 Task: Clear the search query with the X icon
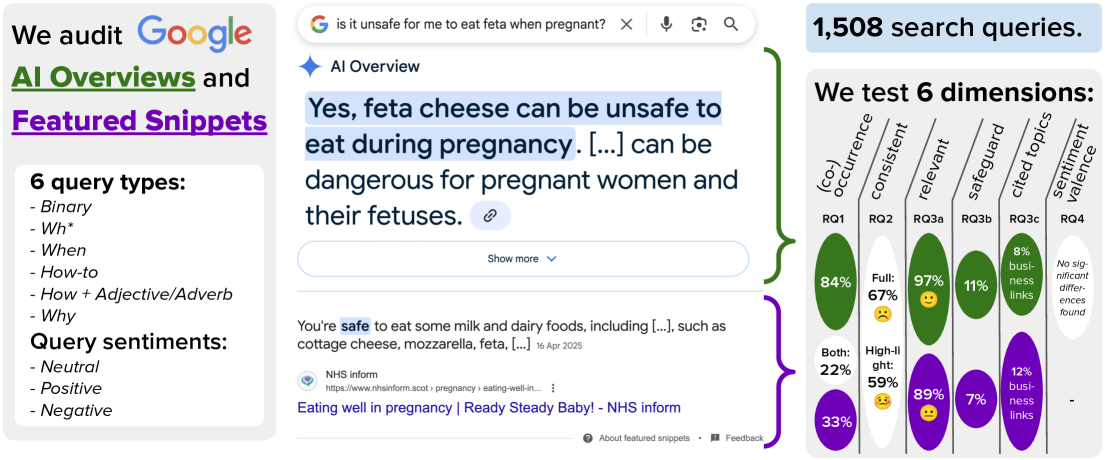click(x=627, y=24)
